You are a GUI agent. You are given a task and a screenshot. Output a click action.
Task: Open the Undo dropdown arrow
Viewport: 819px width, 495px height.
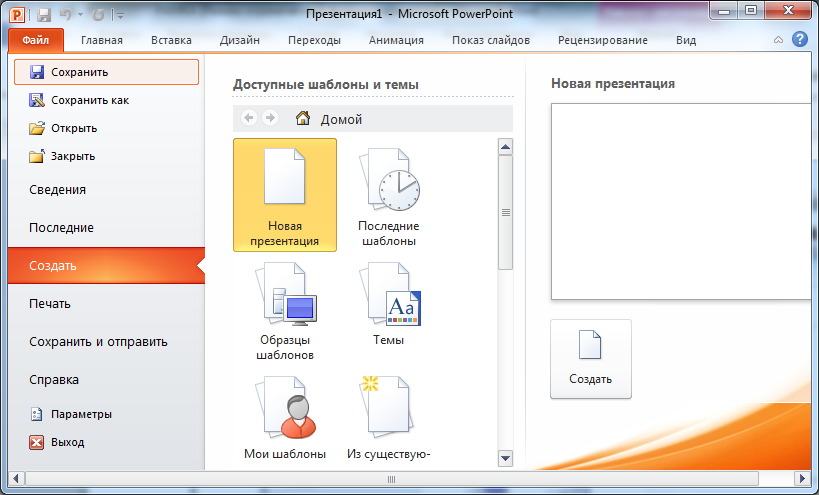pos(80,15)
